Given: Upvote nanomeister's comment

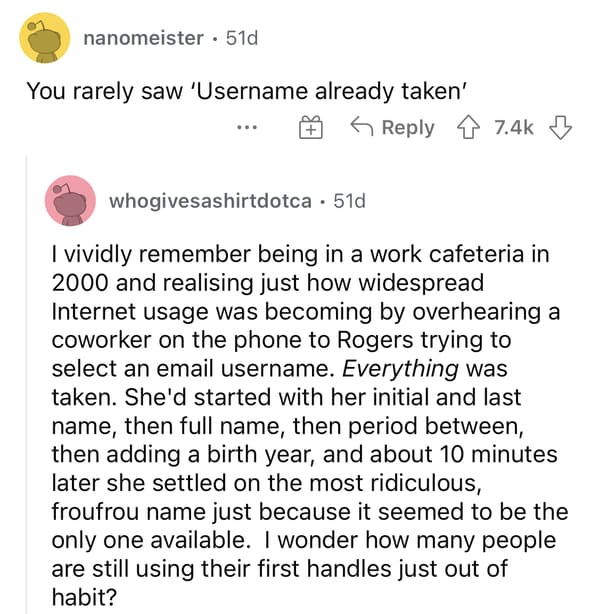Looking at the screenshot, I should (x=468, y=128).
